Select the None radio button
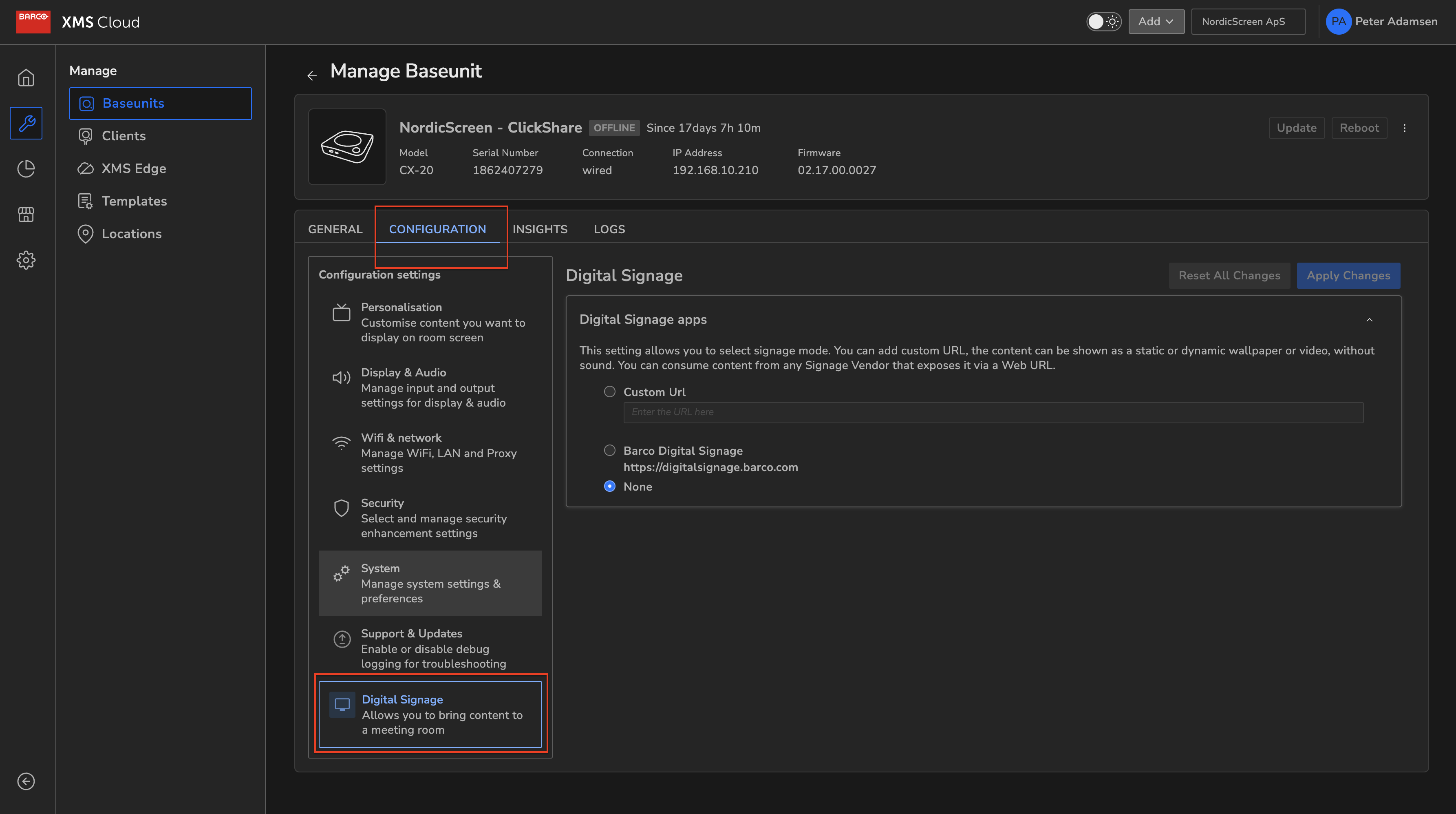Viewport: 1456px width, 814px height. [x=609, y=486]
